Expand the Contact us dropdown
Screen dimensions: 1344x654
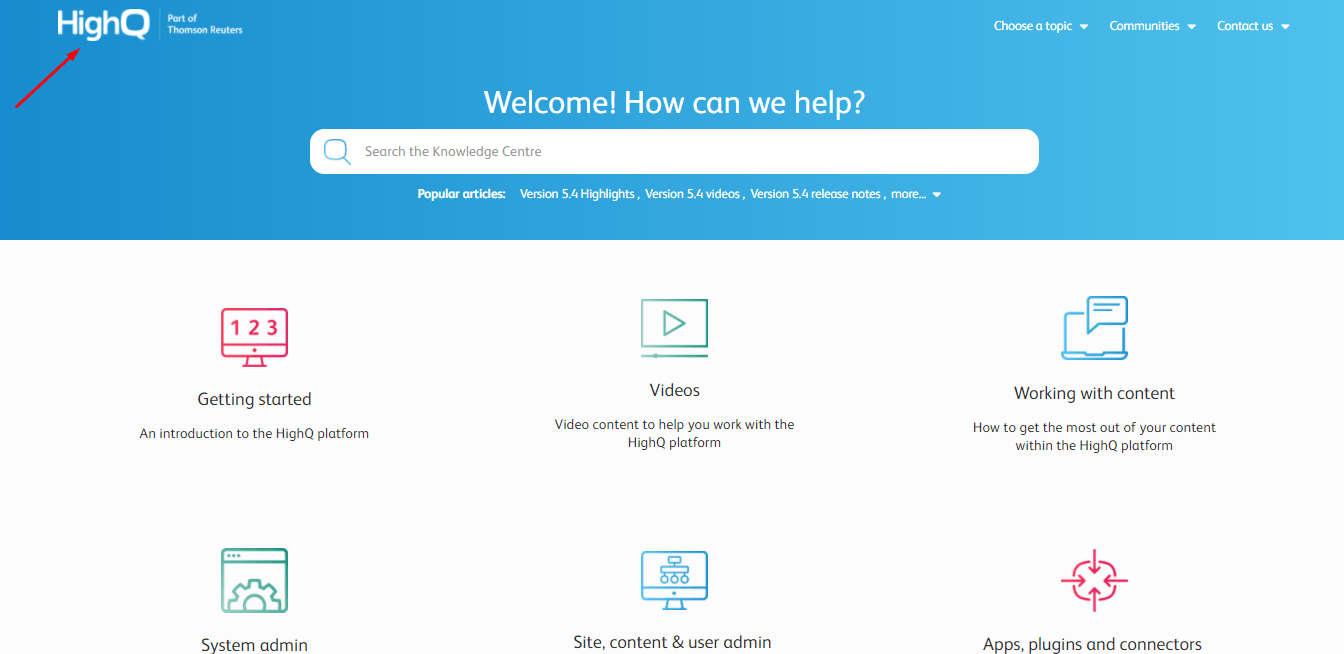pos(1253,26)
